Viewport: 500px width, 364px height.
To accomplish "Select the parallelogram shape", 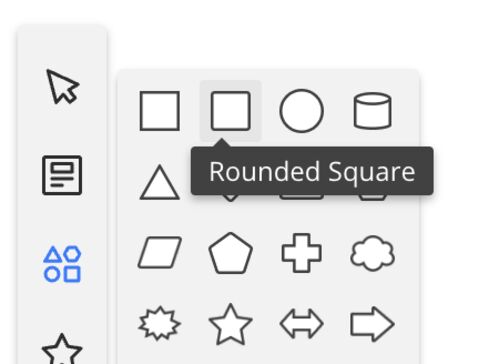I will click(x=160, y=253).
